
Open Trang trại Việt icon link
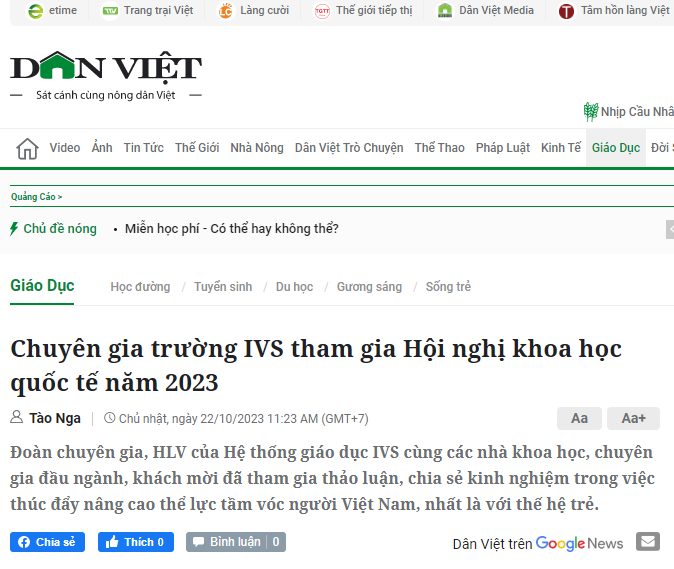tap(110, 11)
